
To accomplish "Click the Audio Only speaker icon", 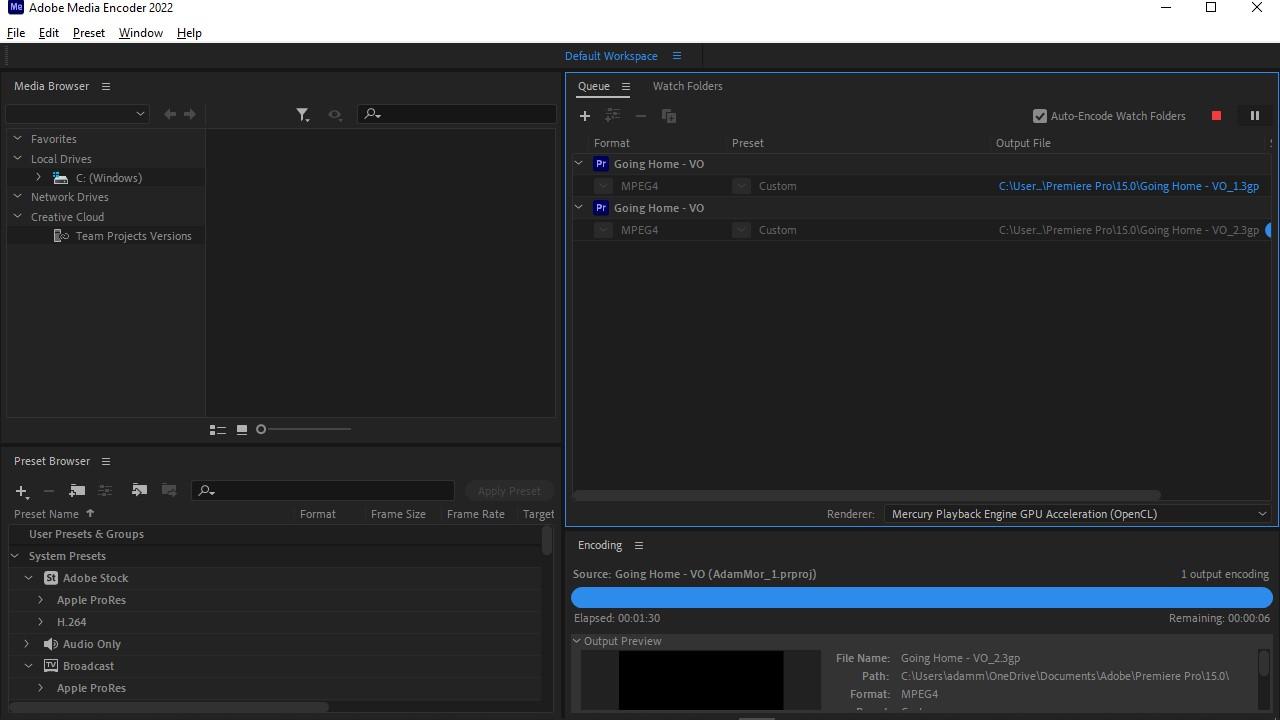I will pos(51,644).
